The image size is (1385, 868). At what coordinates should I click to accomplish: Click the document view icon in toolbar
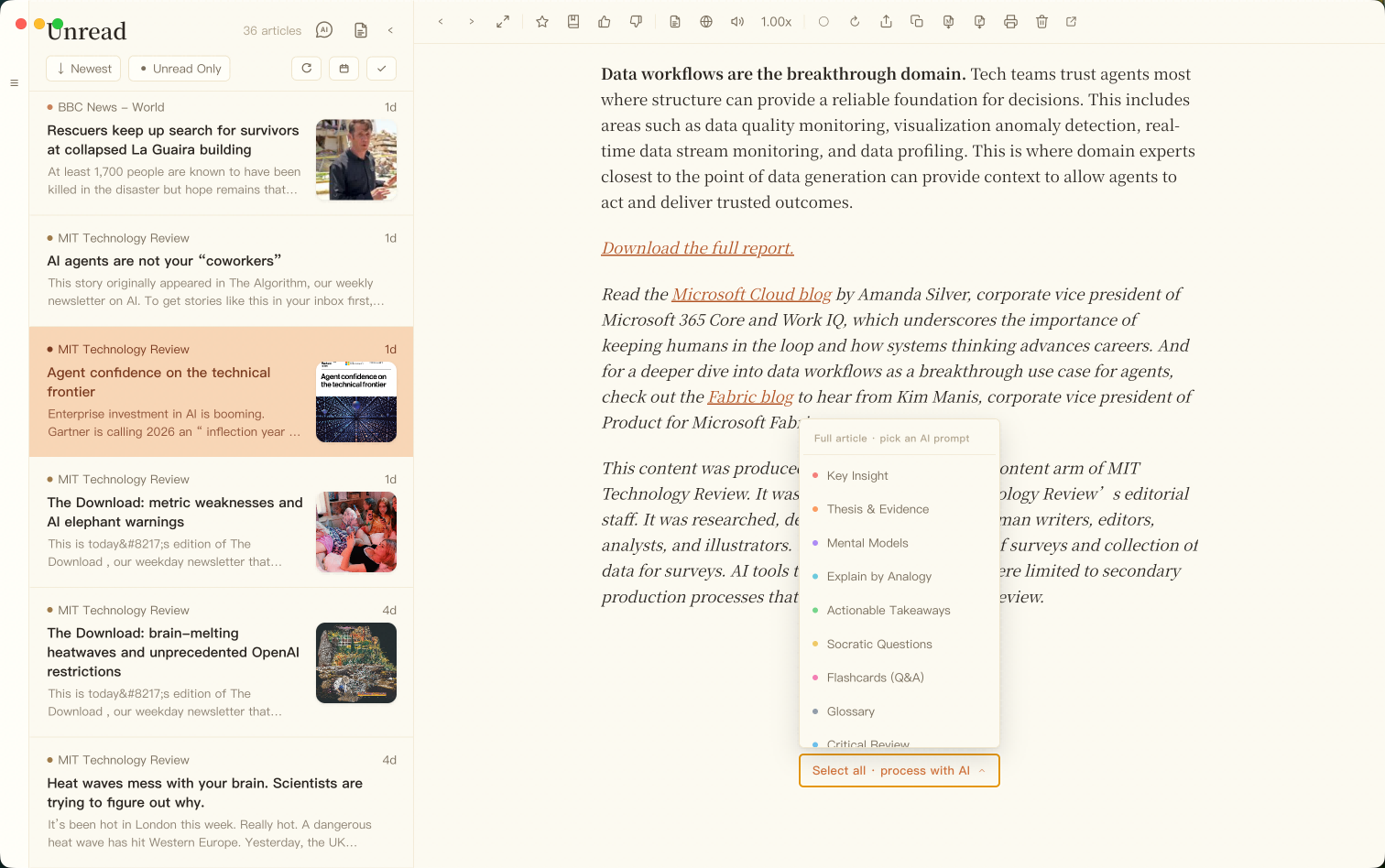pyautogui.click(x=675, y=21)
